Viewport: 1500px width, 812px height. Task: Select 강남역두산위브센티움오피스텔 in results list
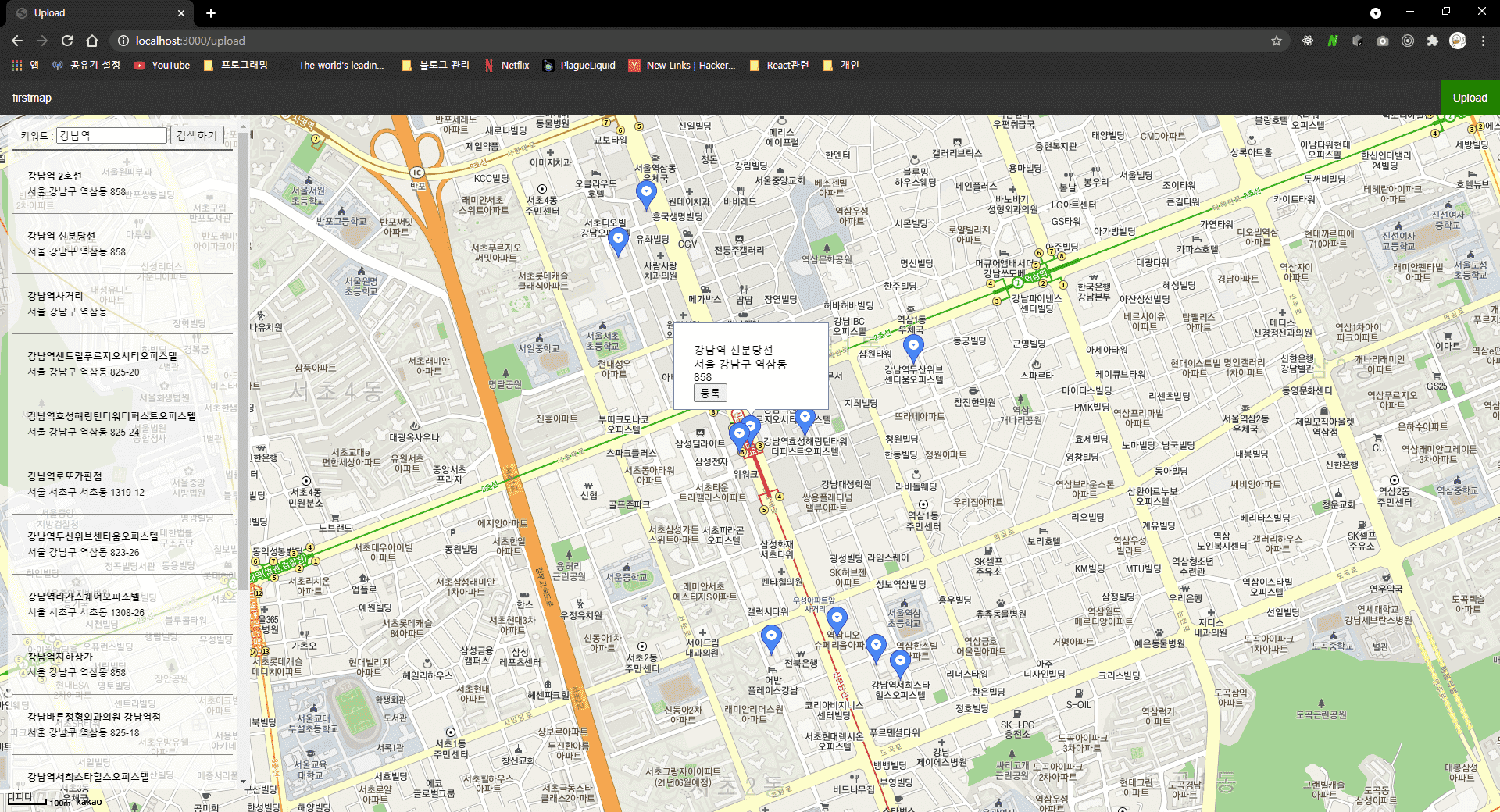pos(121,544)
